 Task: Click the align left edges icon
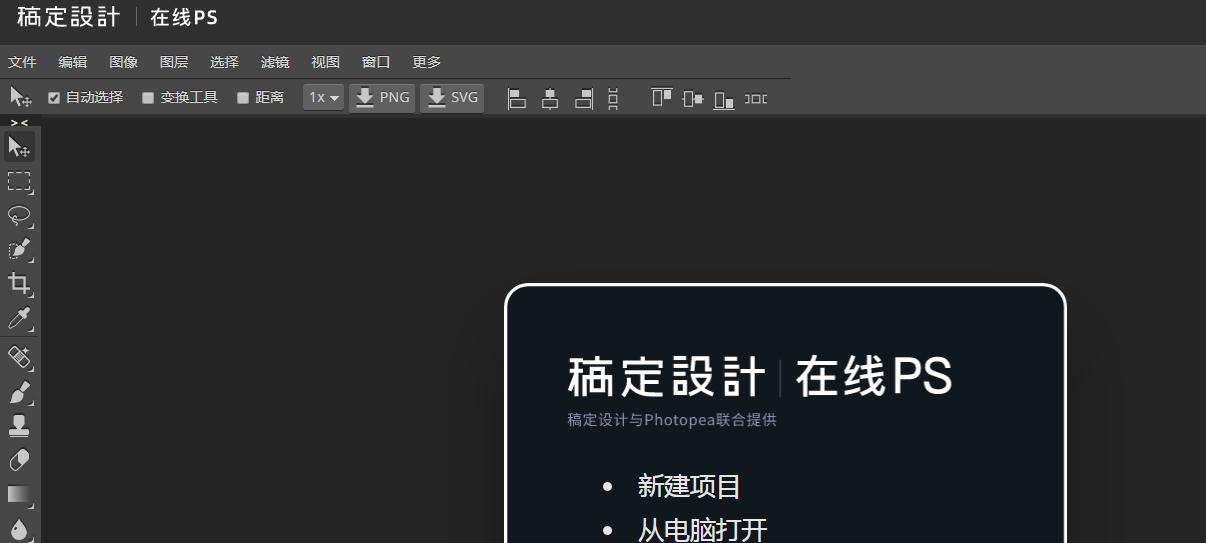[x=517, y=98]
